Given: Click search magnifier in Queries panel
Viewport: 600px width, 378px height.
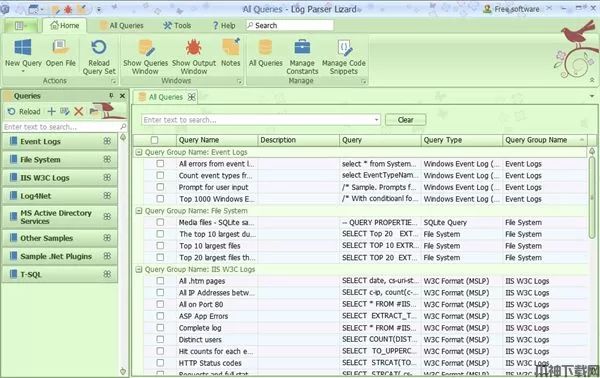Looking at the screenshot, I should click(123, 127).
